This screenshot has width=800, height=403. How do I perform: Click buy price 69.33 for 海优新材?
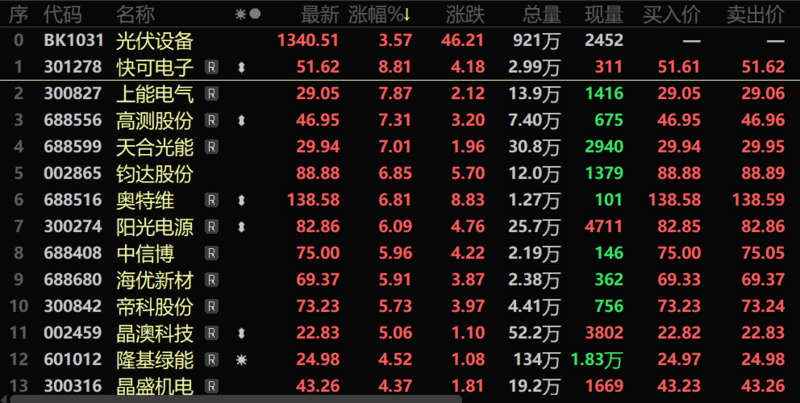[679, 280]
